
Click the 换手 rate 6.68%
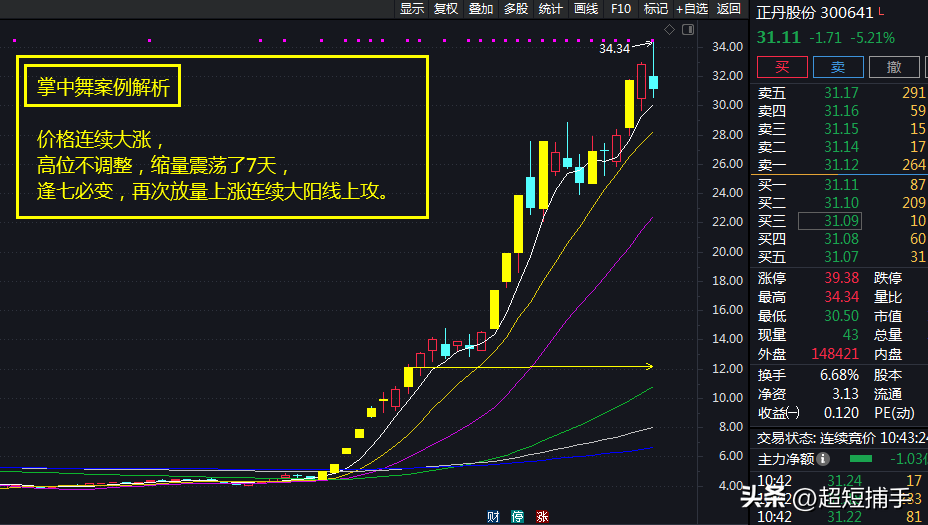pyautogui.click(x=839, y=375)
